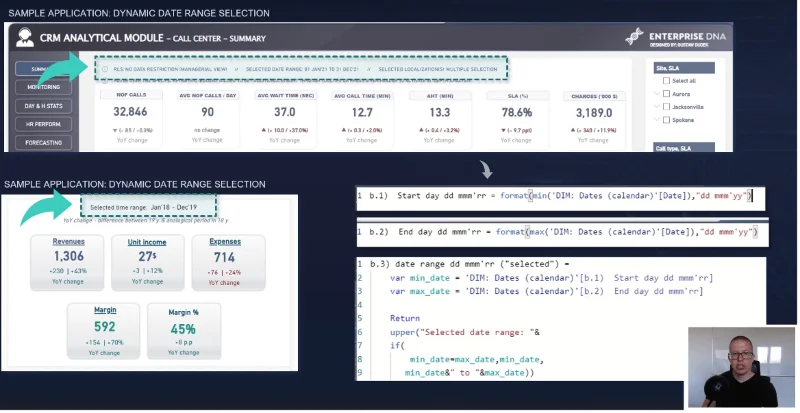This screenshot has height=413, width=800.
Task: Click the NOF CALLS card label
Action: 131,95
